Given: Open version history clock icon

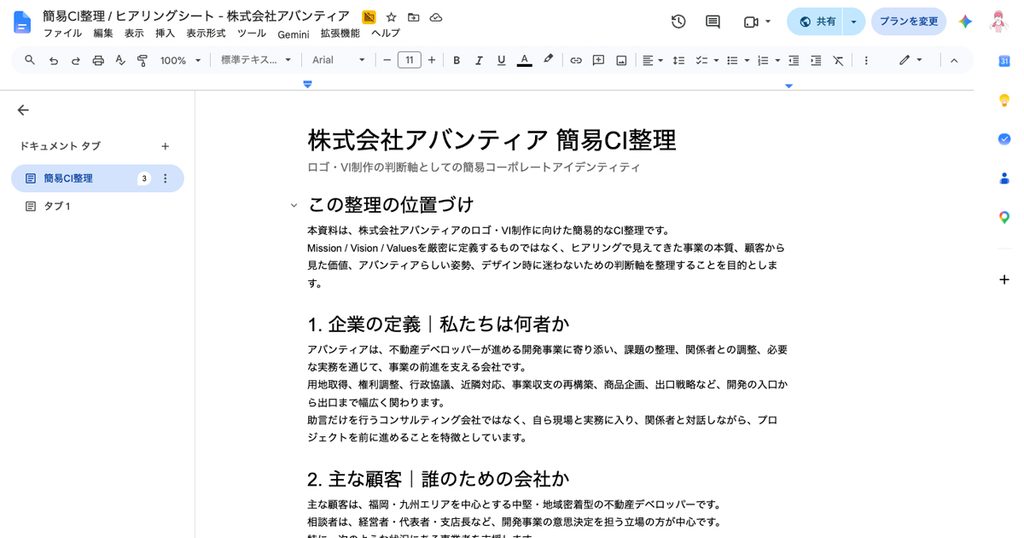Looking at the screenshot, I should (x=679, y=22).
